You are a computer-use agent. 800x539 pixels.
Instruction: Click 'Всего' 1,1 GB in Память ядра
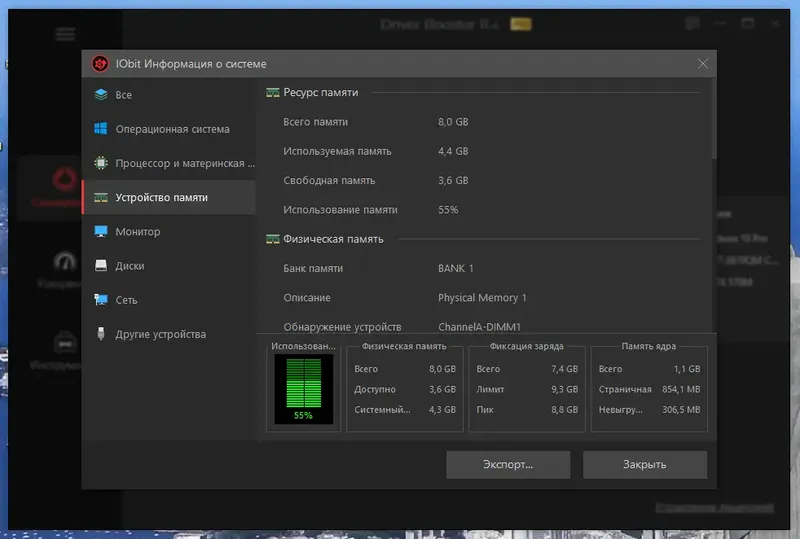click(649, 369)
